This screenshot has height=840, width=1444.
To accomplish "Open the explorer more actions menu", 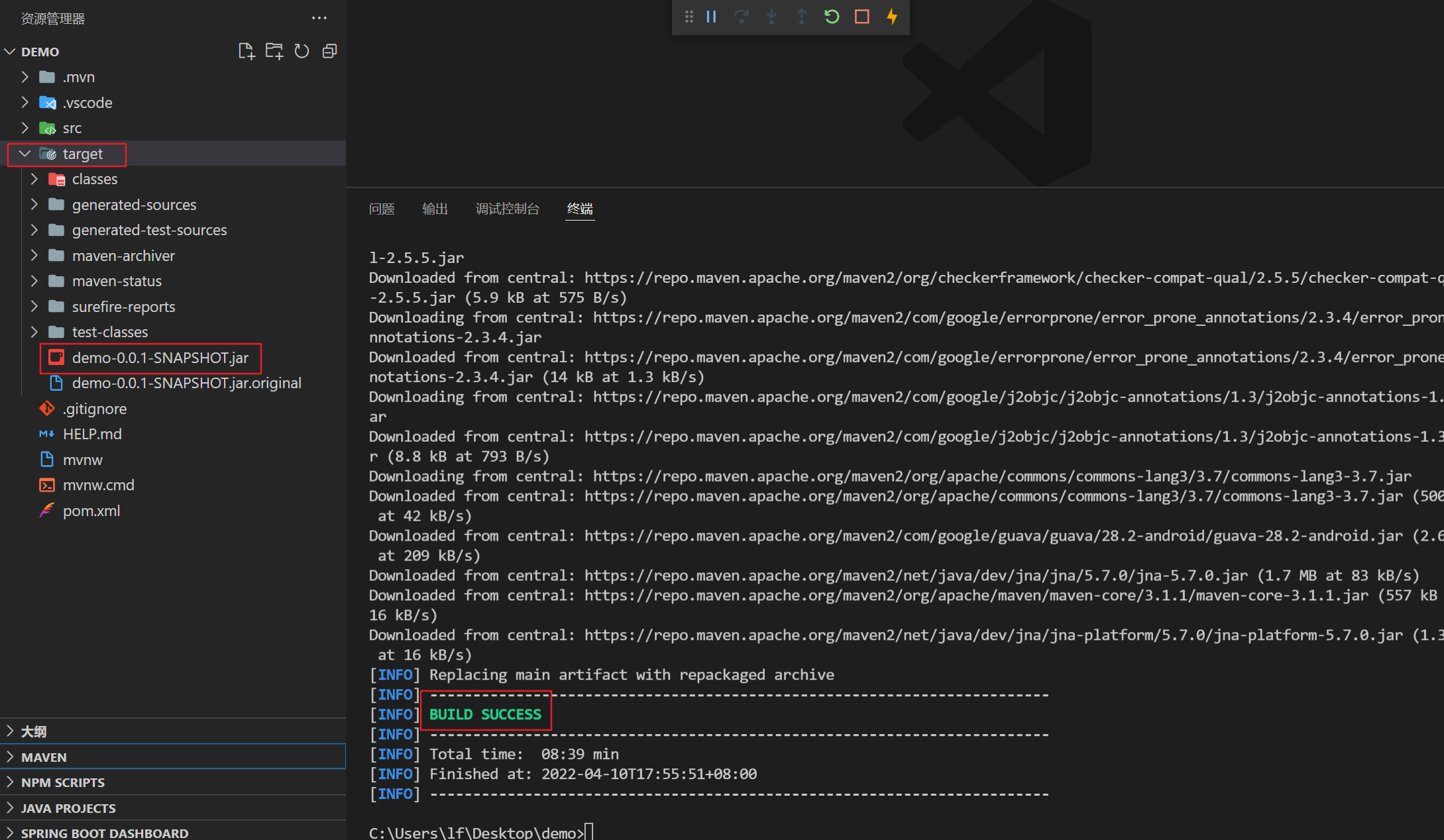I will click(319, 18).
